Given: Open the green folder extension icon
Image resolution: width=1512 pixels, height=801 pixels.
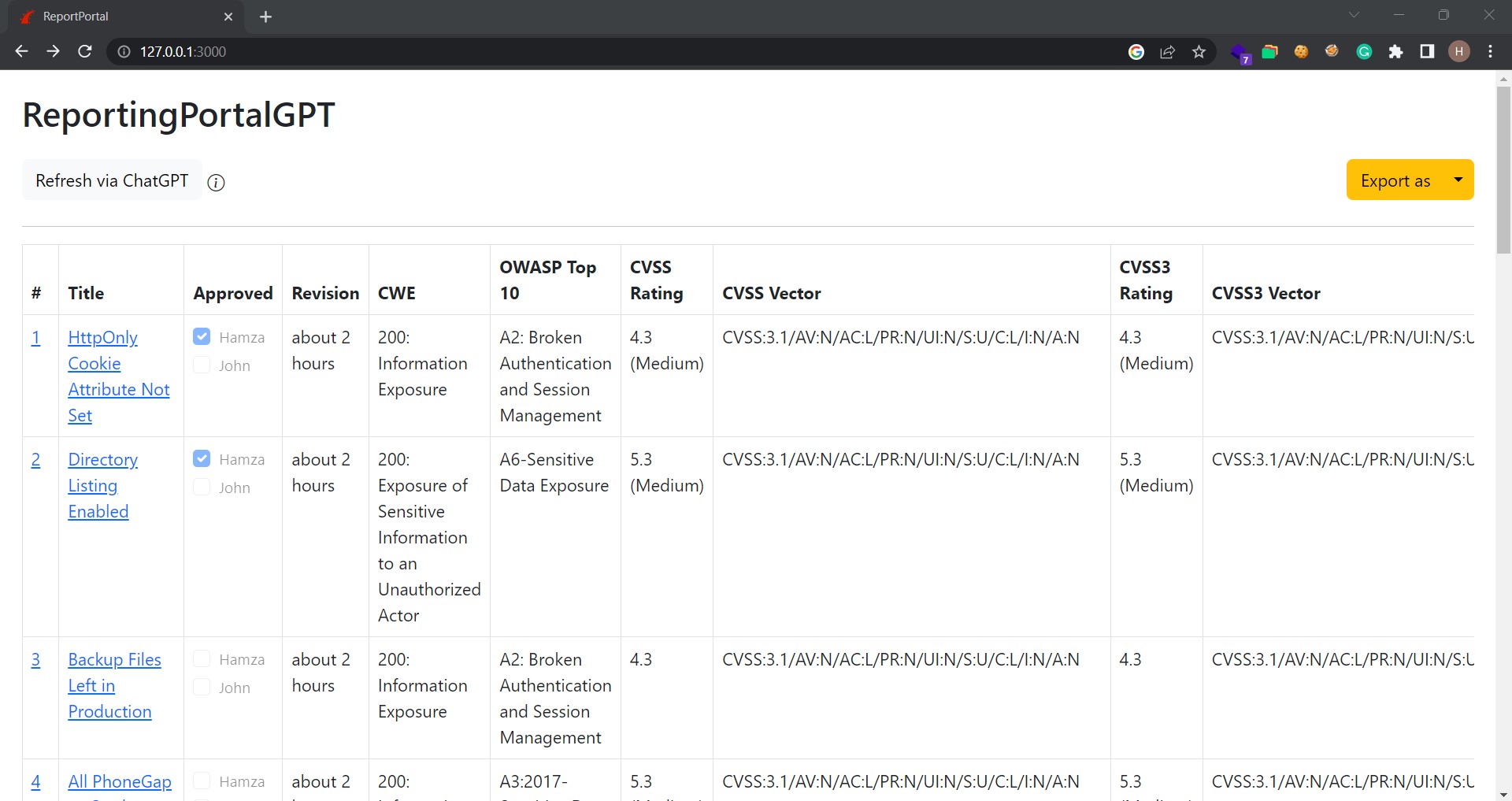Looking at the screenshot, I should pyautogui.click(x=1269, y=51).
